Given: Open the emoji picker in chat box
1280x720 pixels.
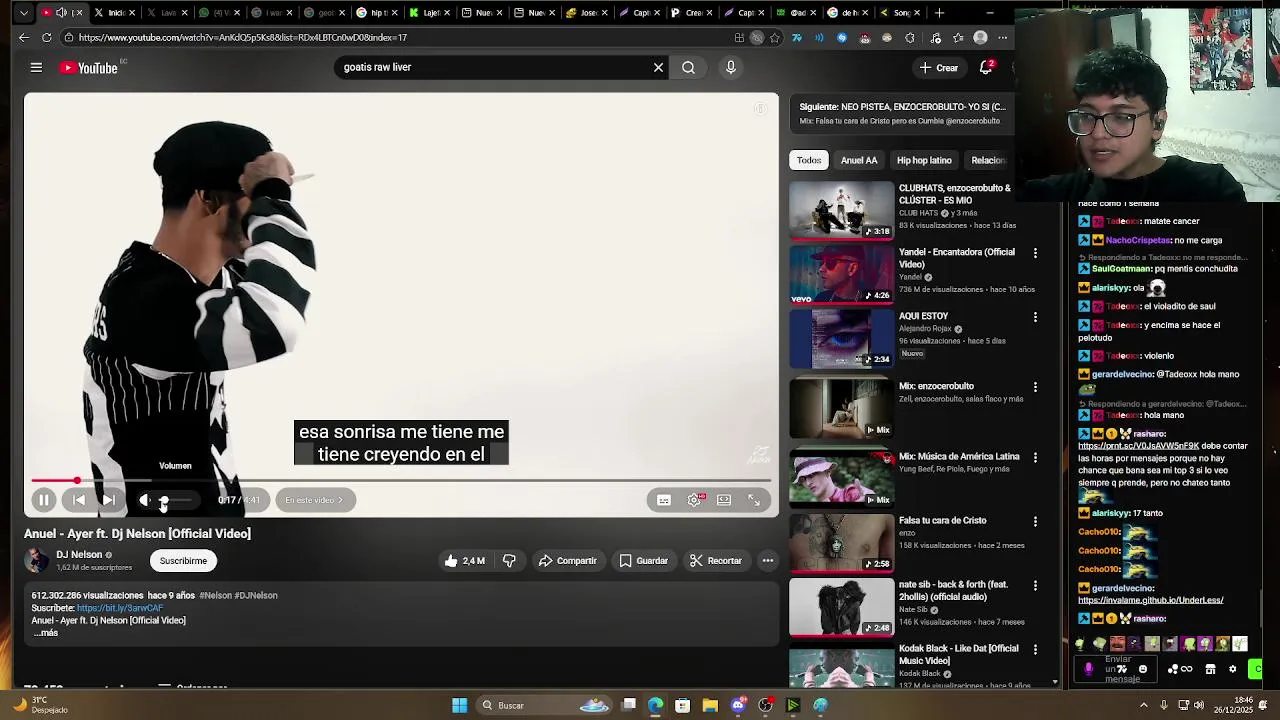Looking at the screenshot, I should tap(1143, 669).
